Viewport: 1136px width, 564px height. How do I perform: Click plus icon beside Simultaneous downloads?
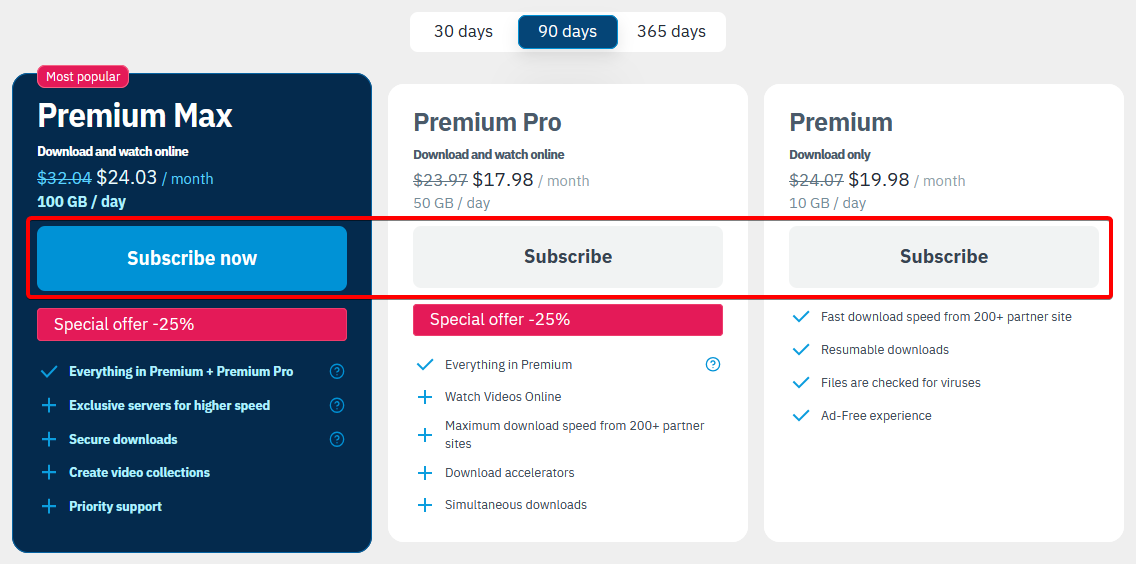(425, 505)
